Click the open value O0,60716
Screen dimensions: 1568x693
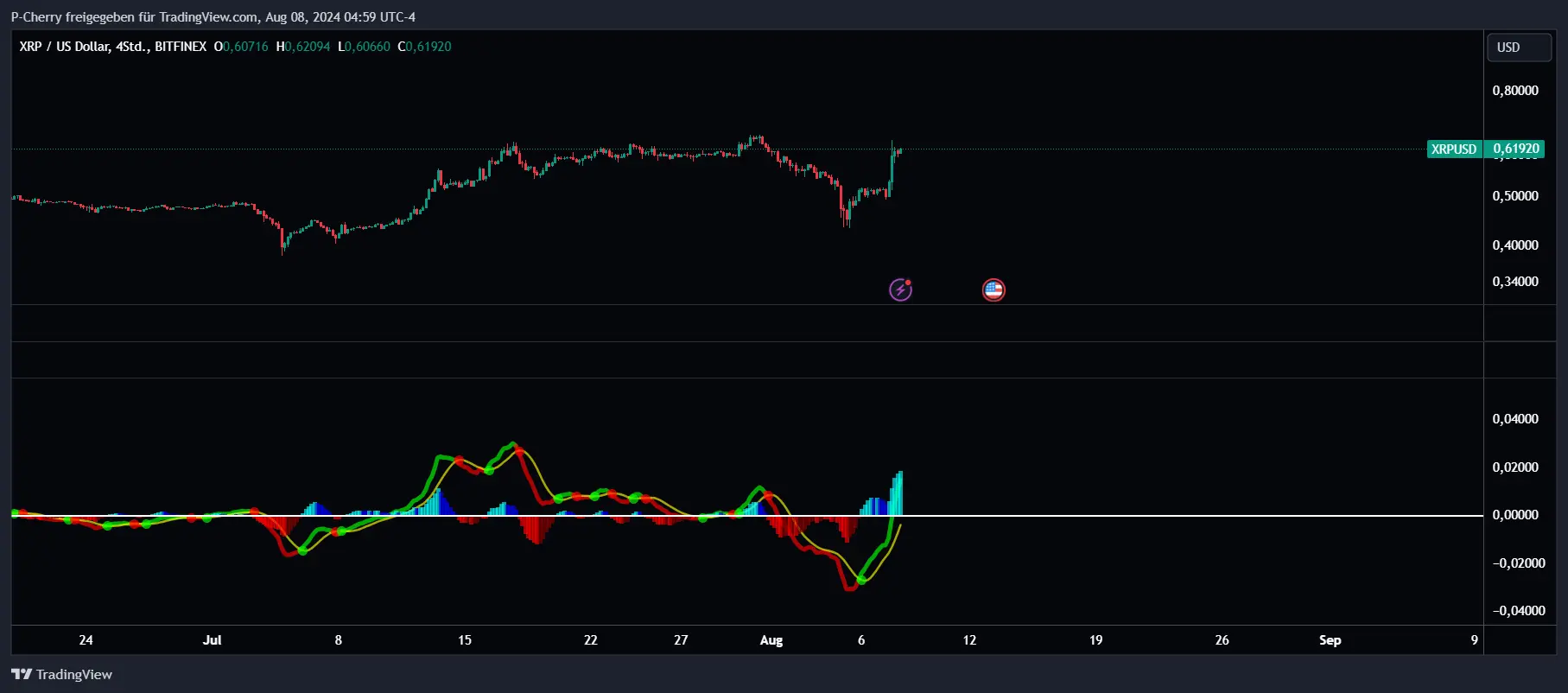point(241,47)
